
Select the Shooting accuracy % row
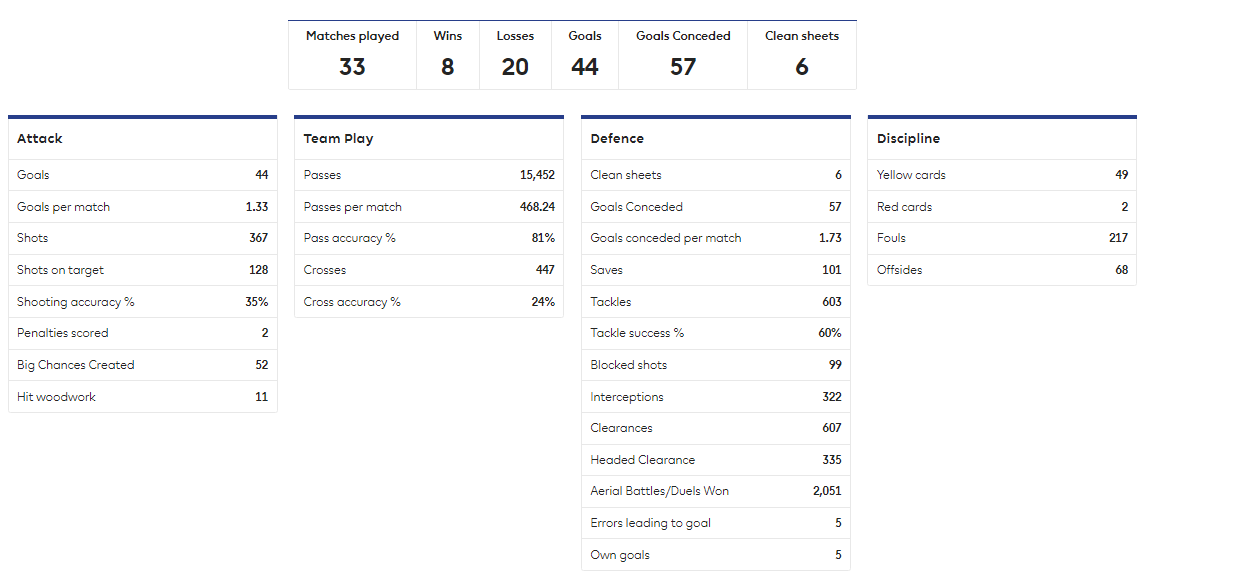[x=142, y=302]
